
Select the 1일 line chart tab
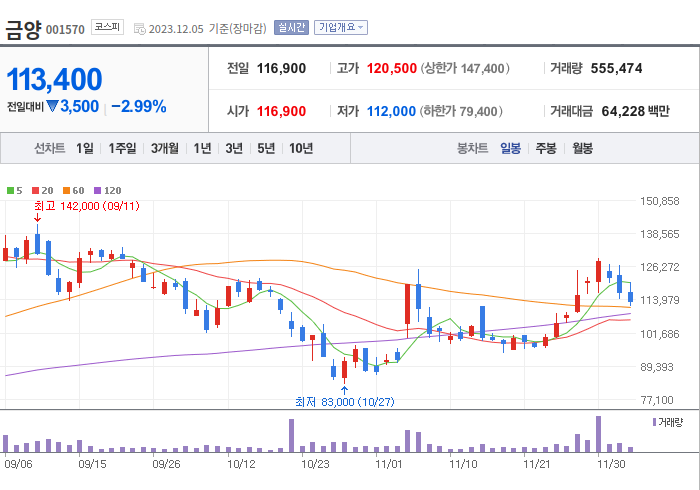(85, 148)
